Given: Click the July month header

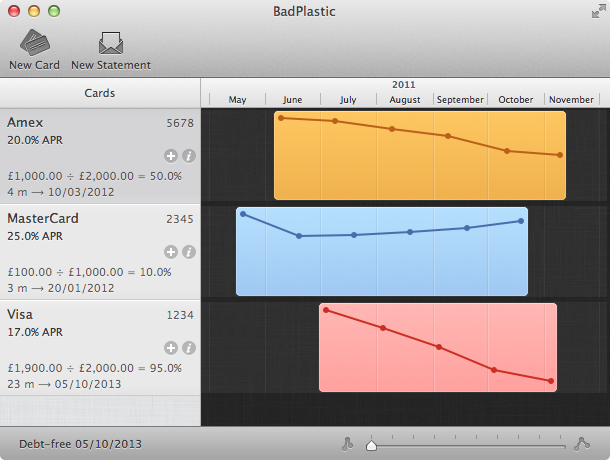Looking at the screenshot, I should (348, 100).
